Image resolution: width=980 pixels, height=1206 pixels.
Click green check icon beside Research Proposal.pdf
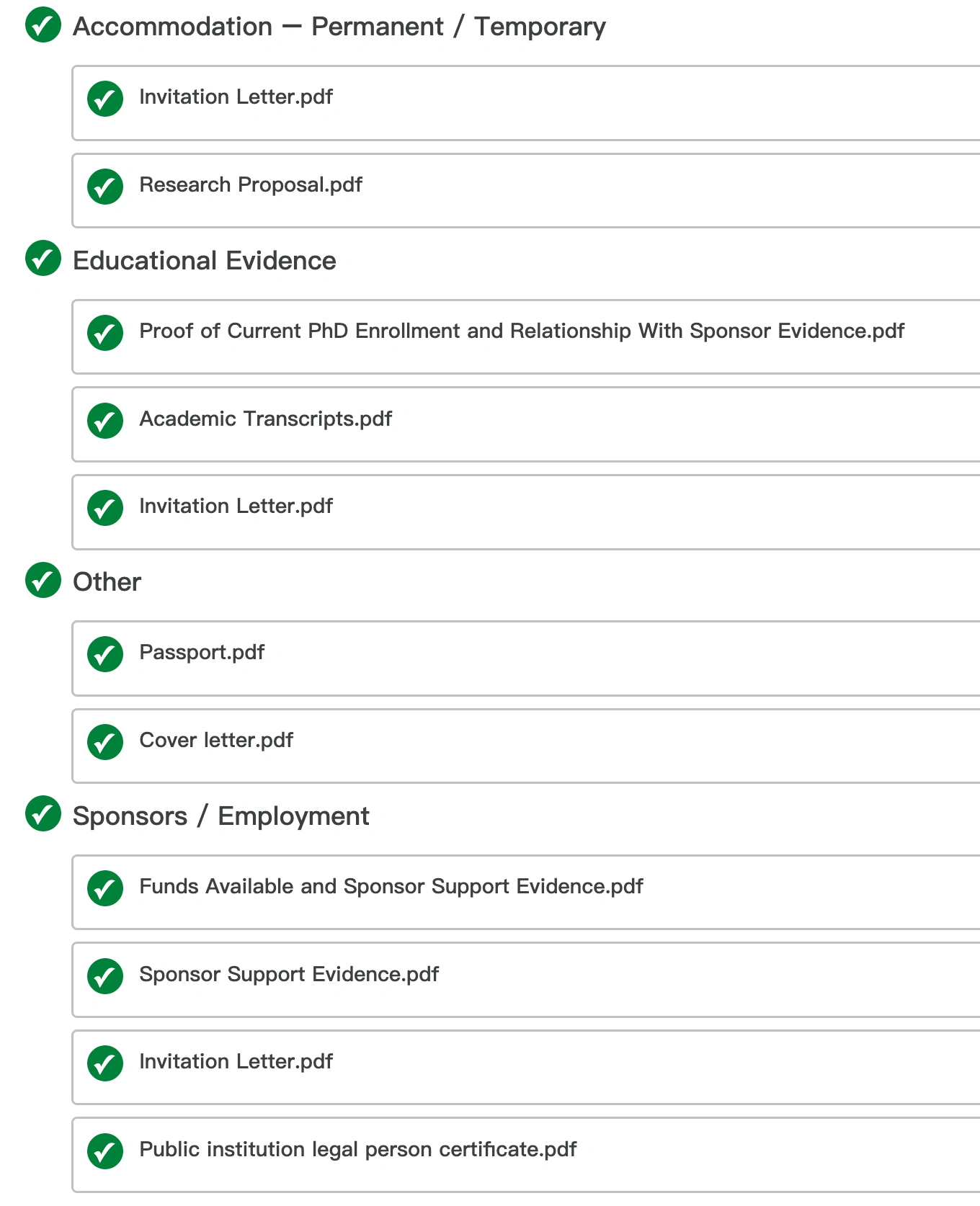[105, 187]
